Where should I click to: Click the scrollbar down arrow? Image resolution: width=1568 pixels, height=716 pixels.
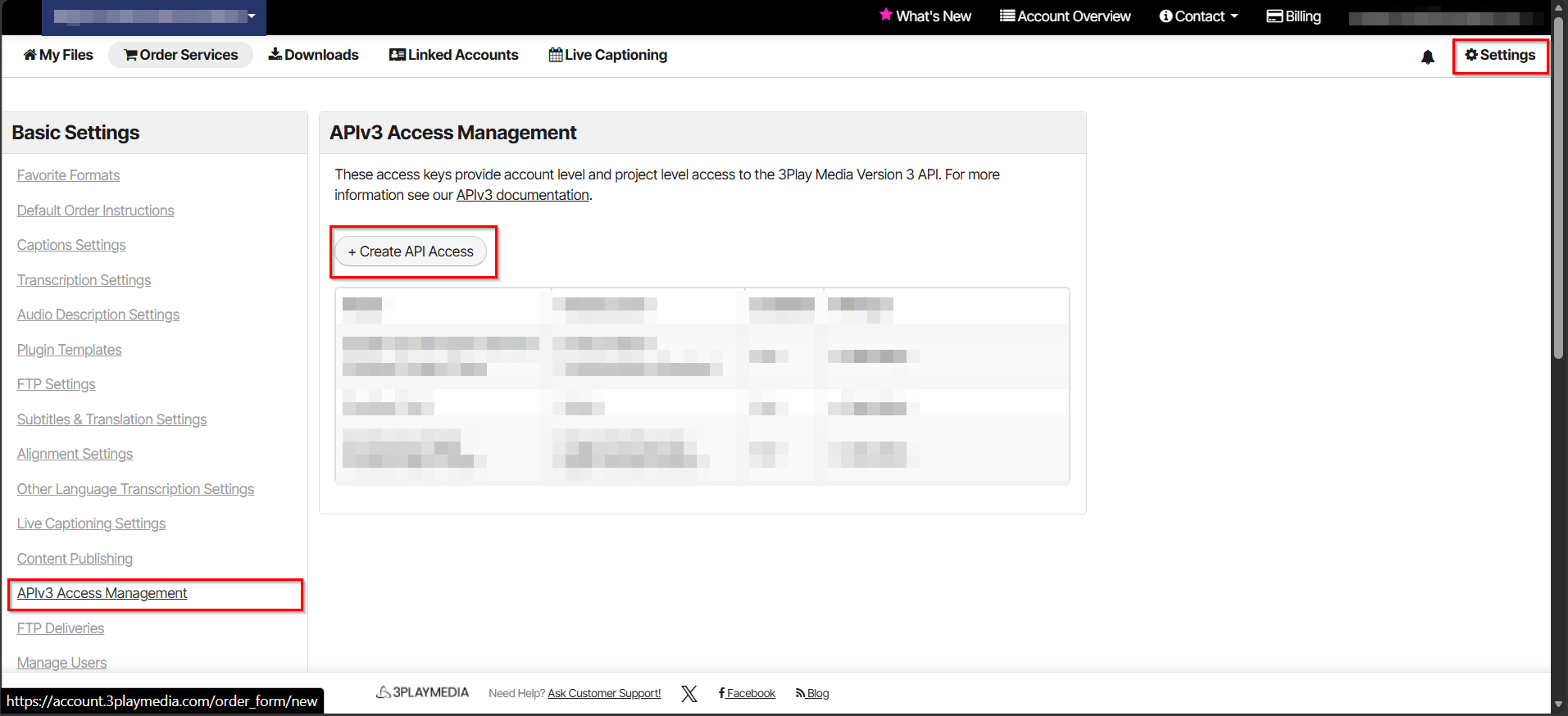(x=1559, y=705)
